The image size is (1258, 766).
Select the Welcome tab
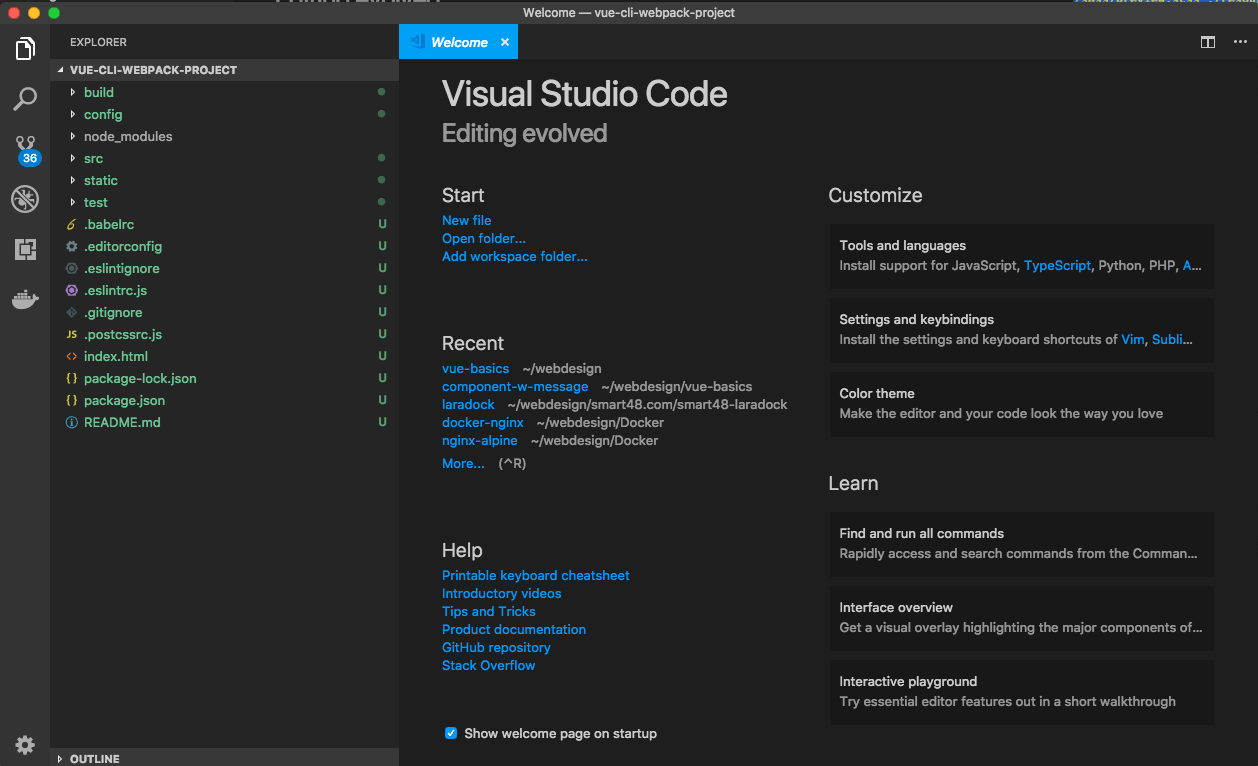(x=458, y=42)
